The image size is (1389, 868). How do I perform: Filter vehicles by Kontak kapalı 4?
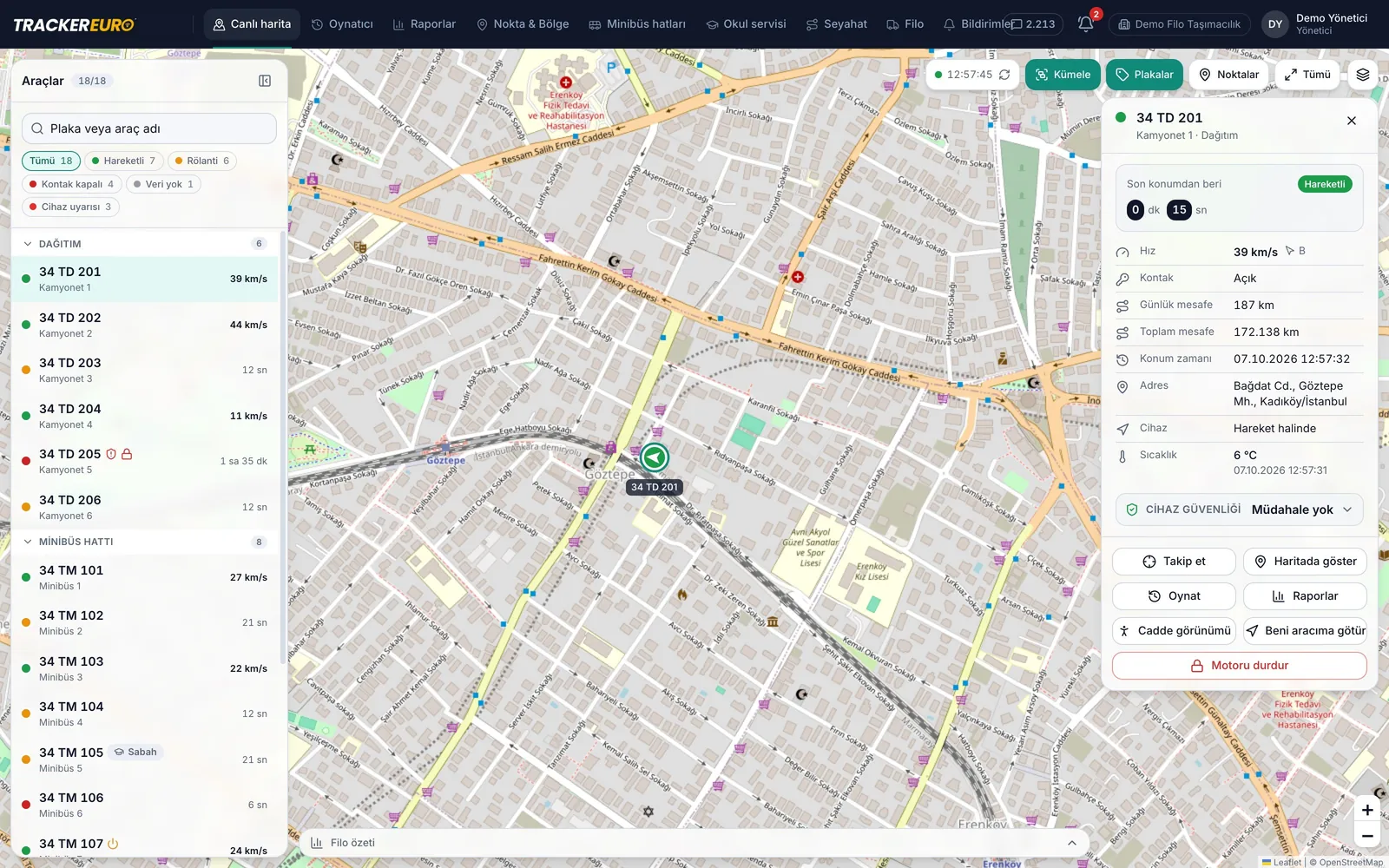point(72,184)
